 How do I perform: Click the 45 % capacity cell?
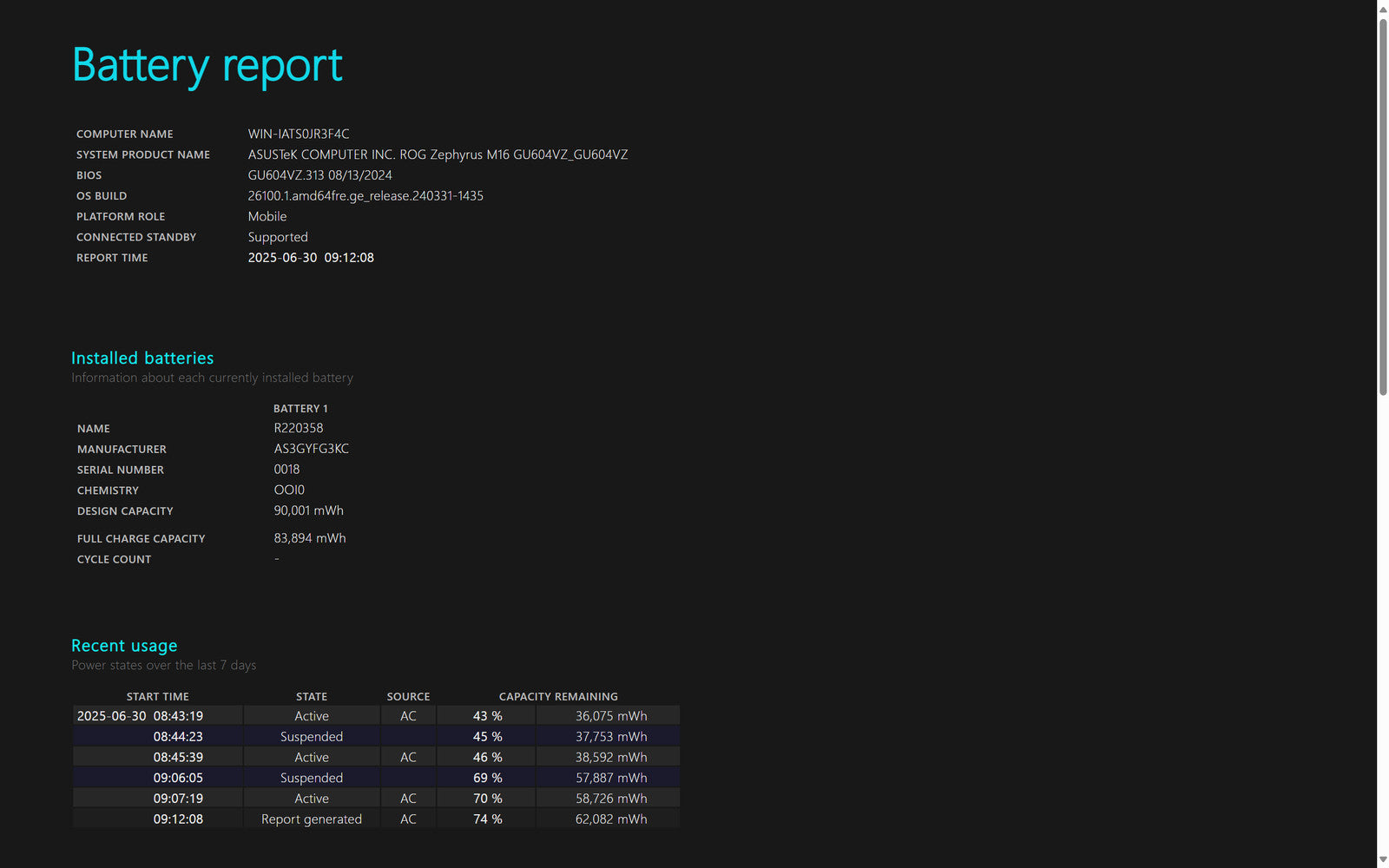tap(487, 737)
